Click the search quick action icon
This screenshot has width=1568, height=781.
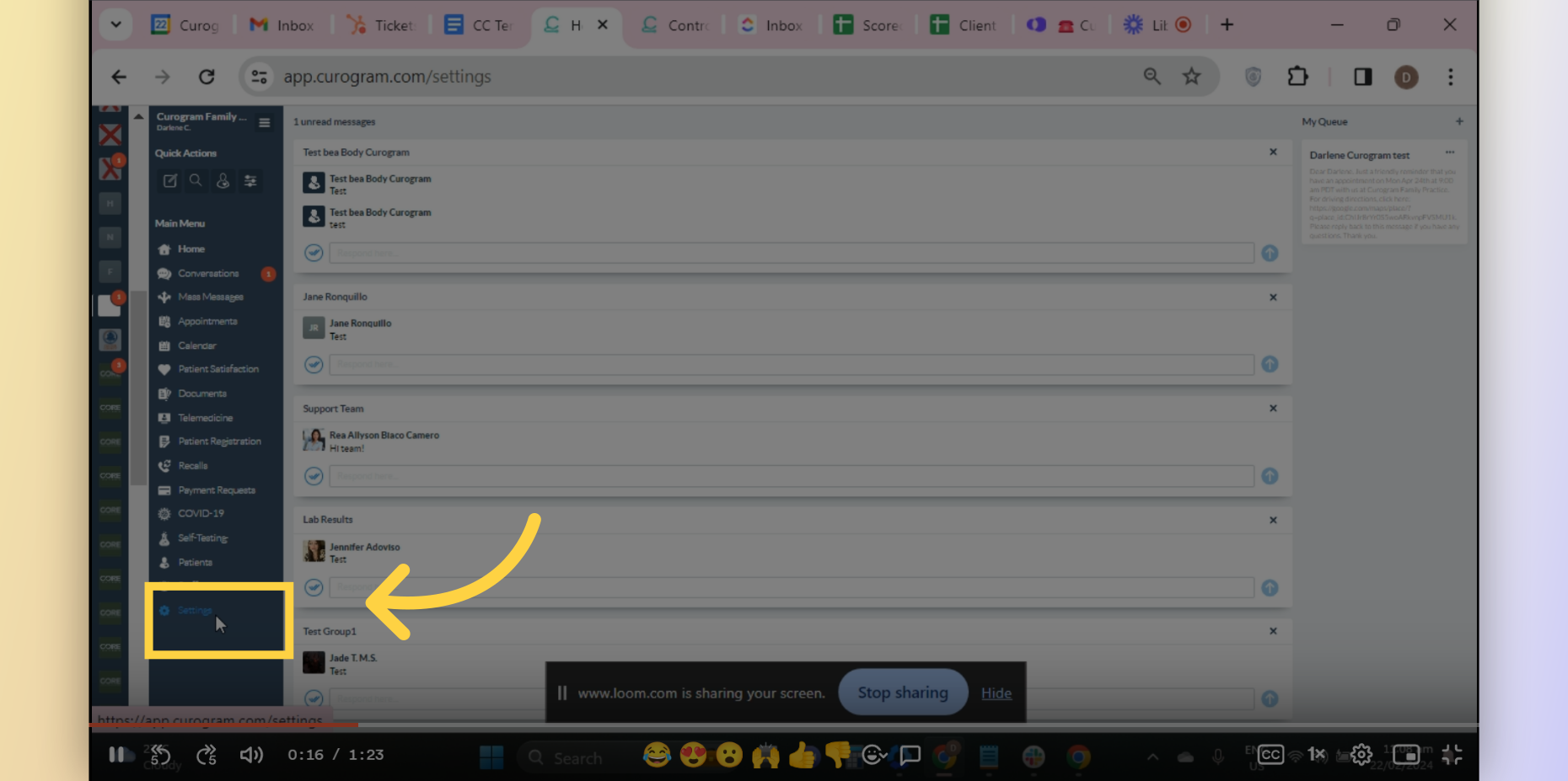(x=196, y=180)
